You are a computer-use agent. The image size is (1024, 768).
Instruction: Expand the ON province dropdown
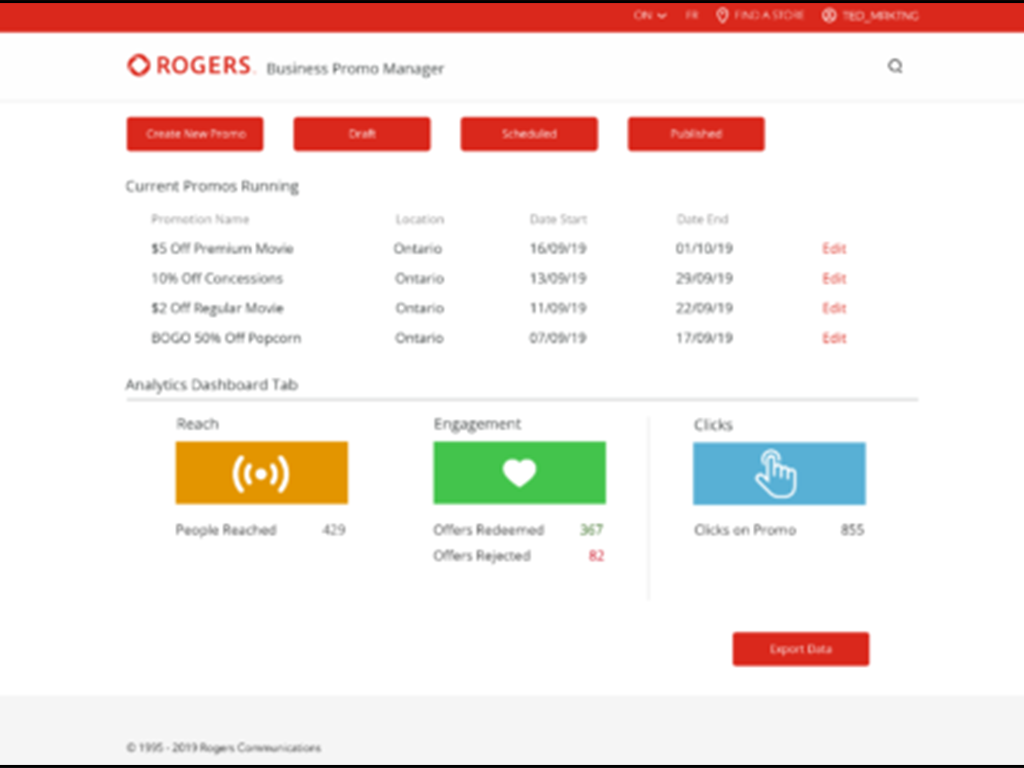click(650, 15)
